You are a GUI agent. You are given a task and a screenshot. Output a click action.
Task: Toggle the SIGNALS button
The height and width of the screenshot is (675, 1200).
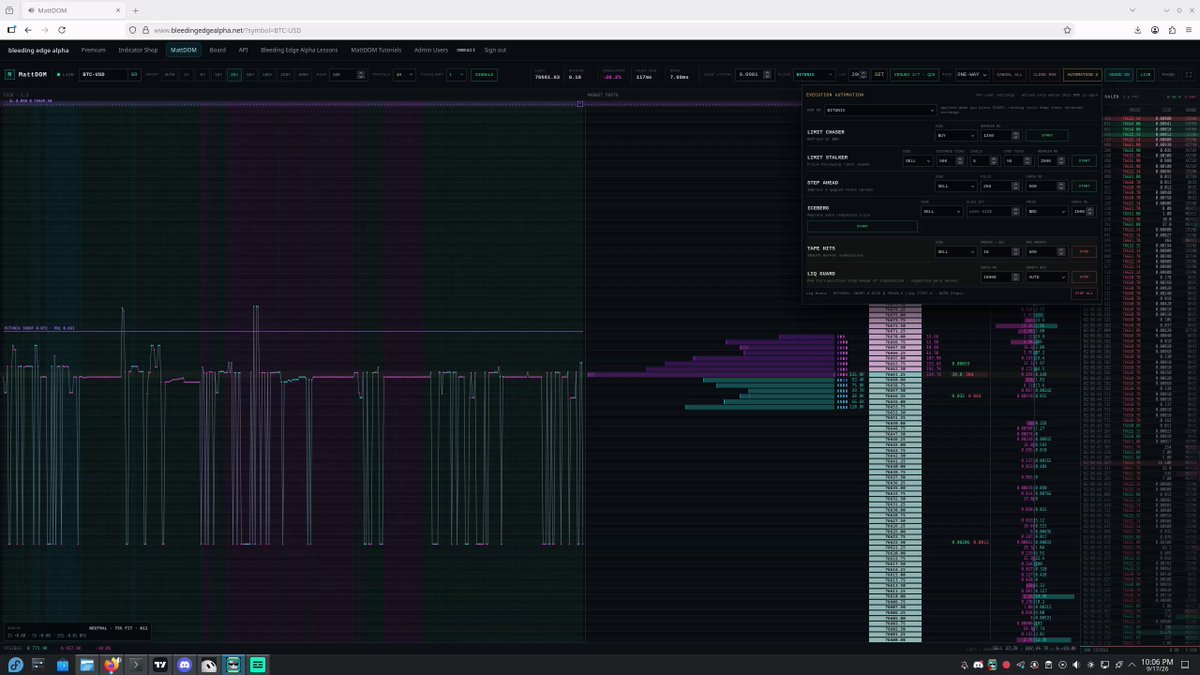tap(484, 74)
